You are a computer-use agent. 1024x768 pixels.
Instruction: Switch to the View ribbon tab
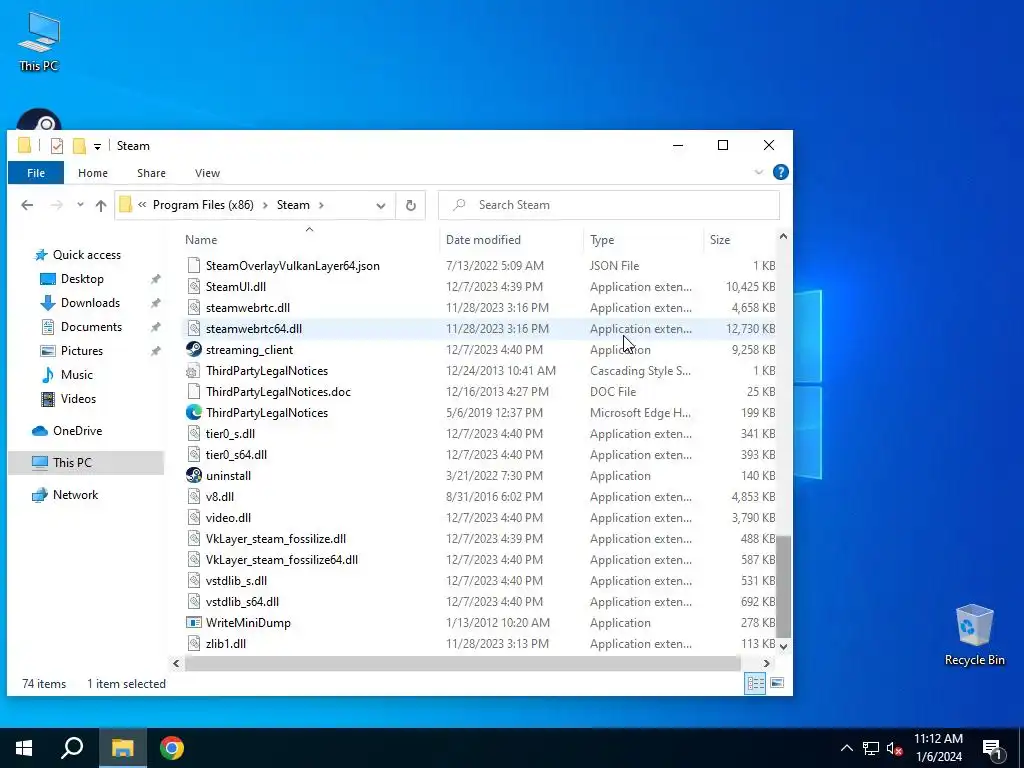click(207, 173)
